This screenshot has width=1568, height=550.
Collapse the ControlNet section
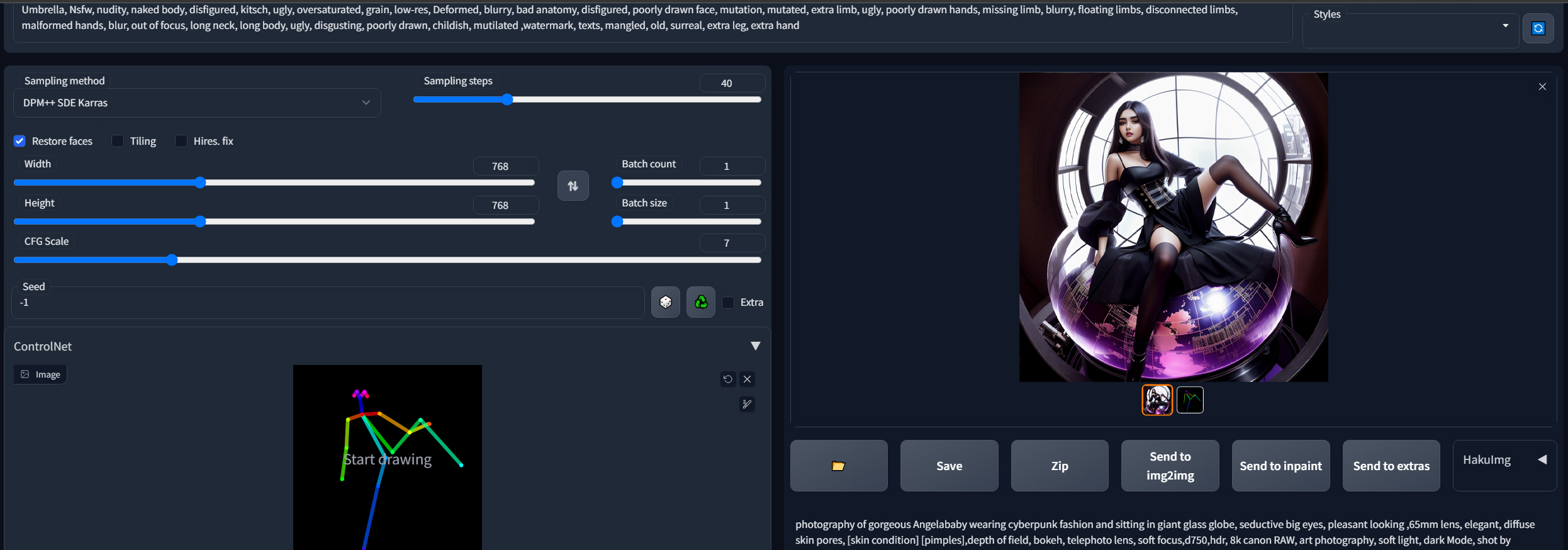click(755, 346)
